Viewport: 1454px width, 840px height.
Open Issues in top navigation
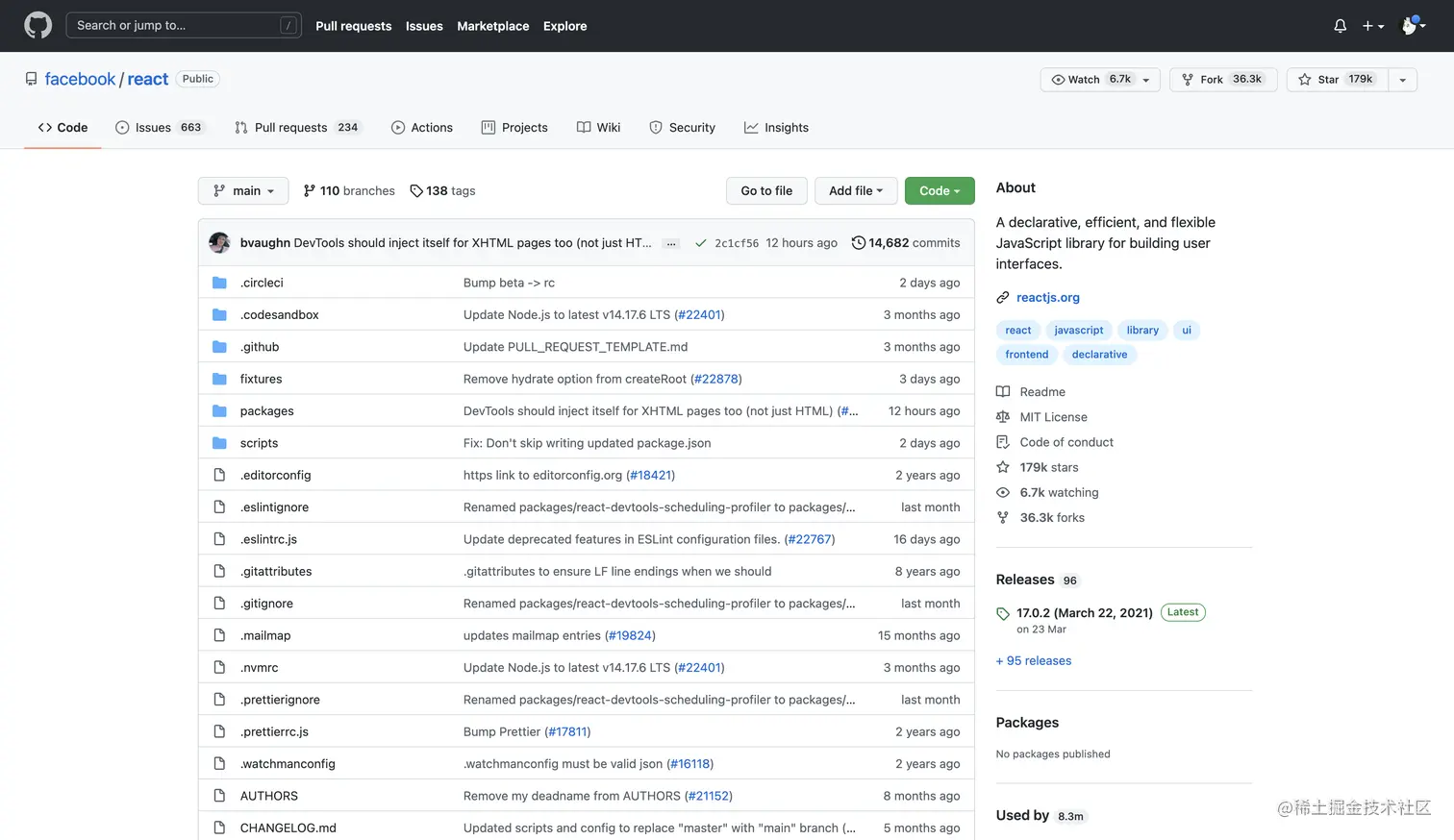(424, 26)
